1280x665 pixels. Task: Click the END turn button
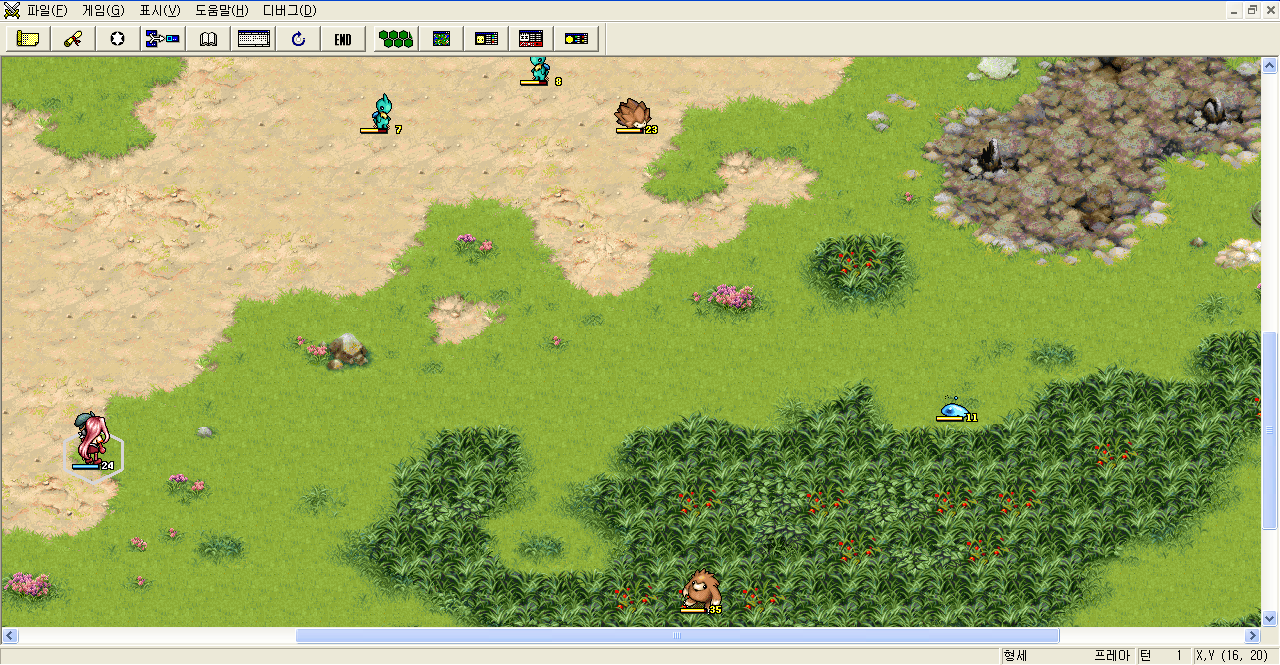(343, 39)
